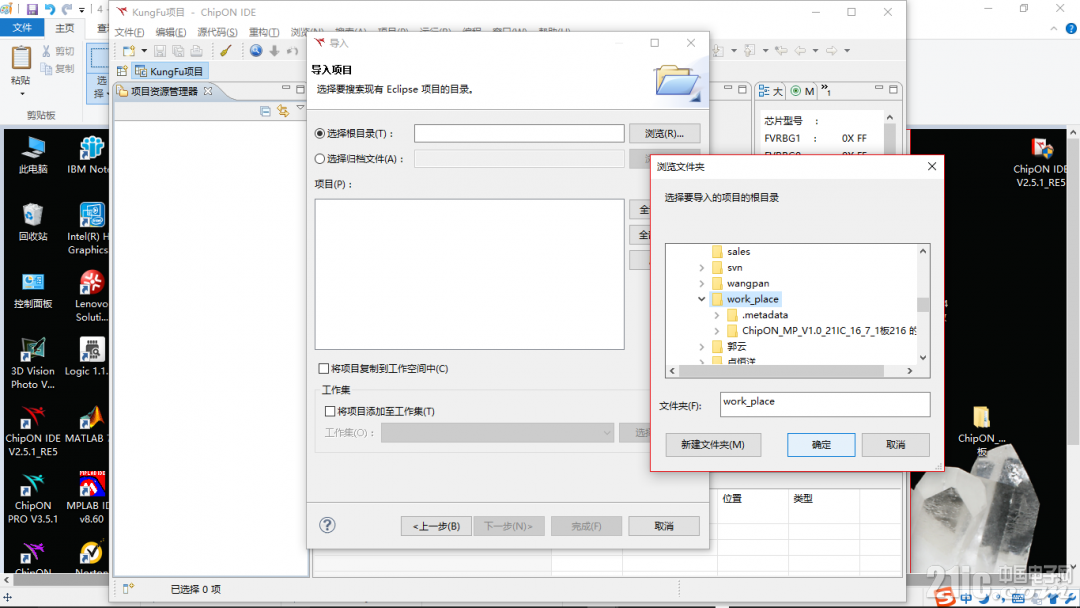Click help question mark icon in import dialog

tap(327, 525)
